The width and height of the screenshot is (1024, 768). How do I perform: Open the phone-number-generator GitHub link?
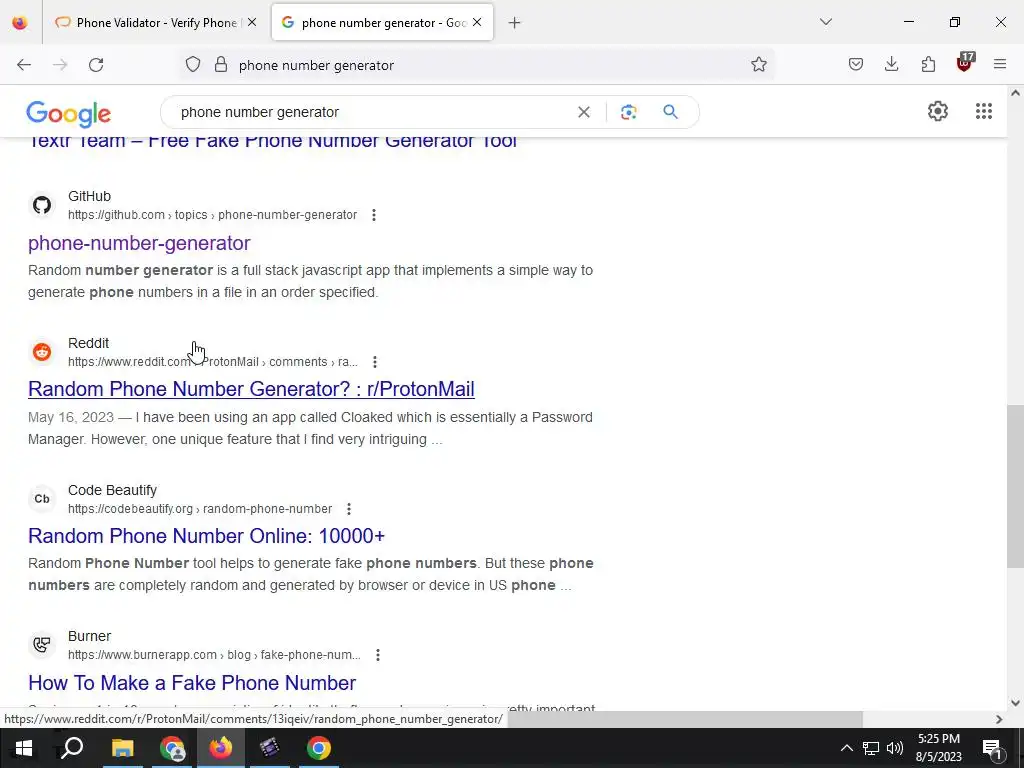(x=139, y=243)
